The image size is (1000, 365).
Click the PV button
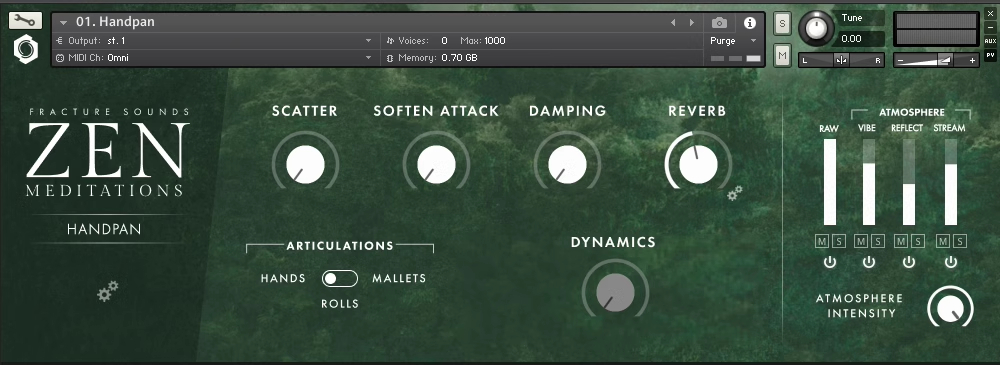[990, 55]
